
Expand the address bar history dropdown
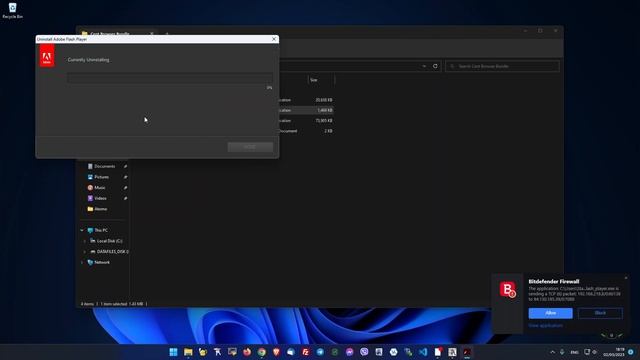click(424, 66)
